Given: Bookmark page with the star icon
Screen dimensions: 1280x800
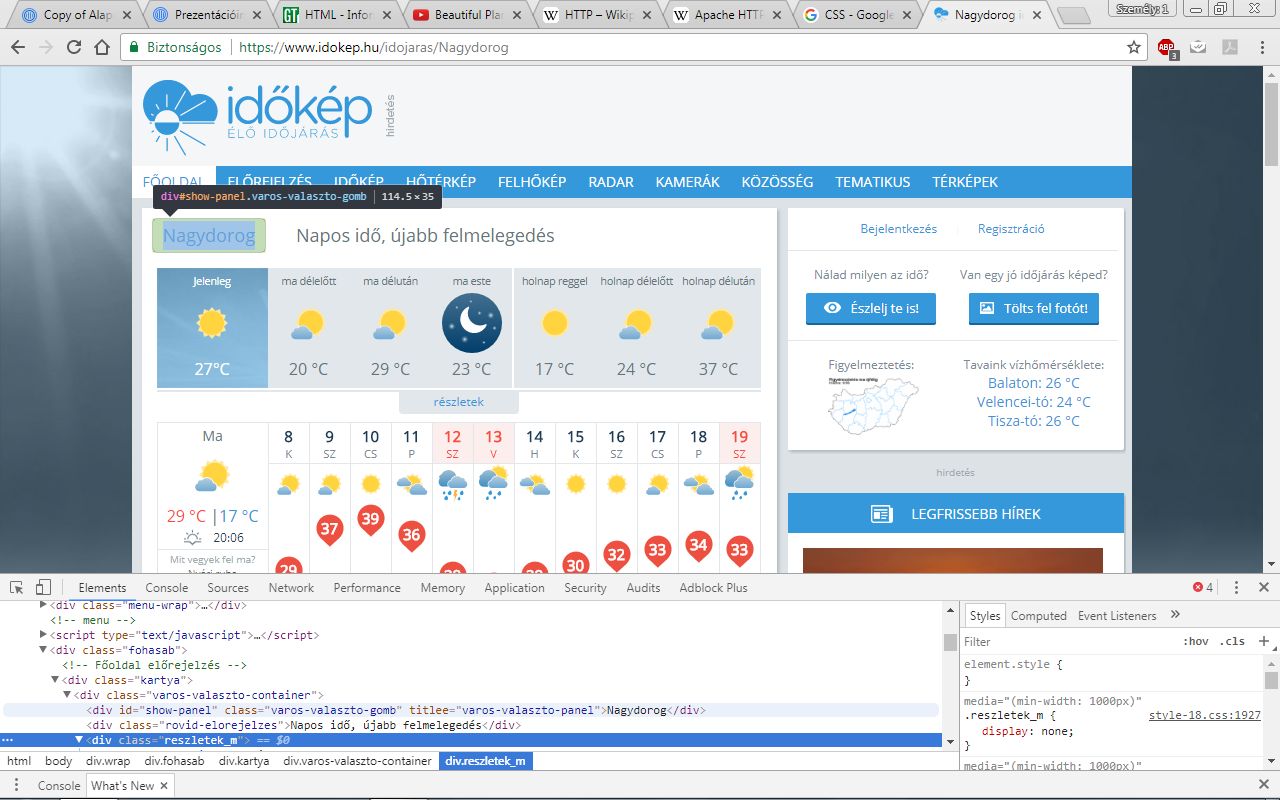Looking at the screenshot, I should [x=1134, y=47].
